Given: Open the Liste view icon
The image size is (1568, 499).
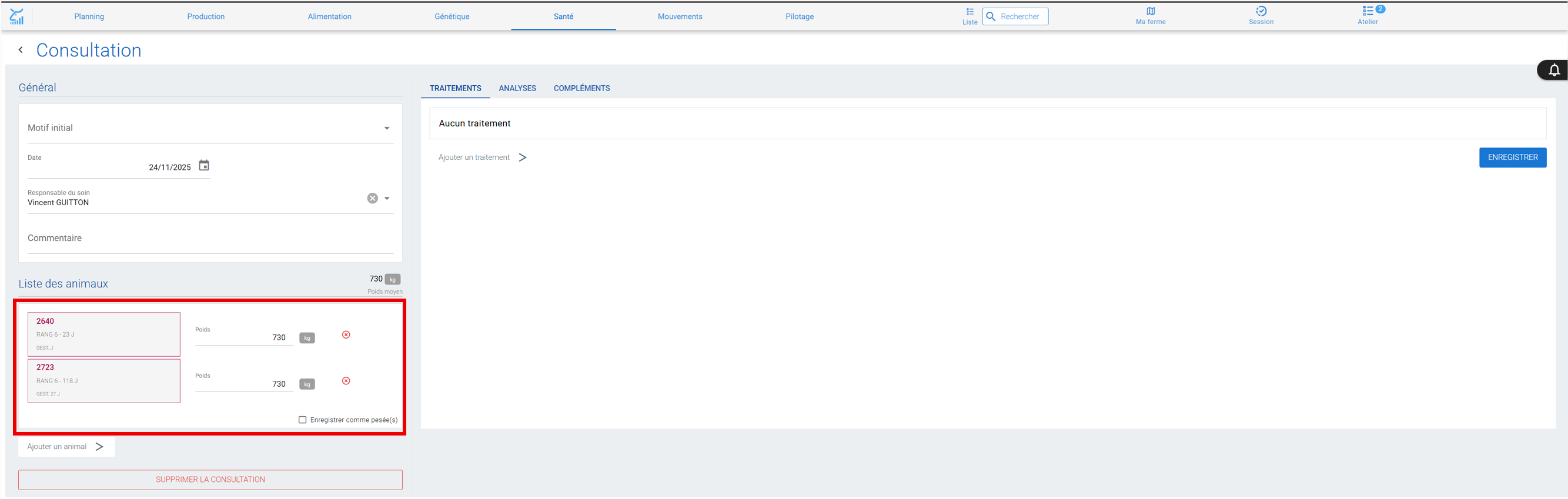Looking at the screenshot, I should point(969,16).
